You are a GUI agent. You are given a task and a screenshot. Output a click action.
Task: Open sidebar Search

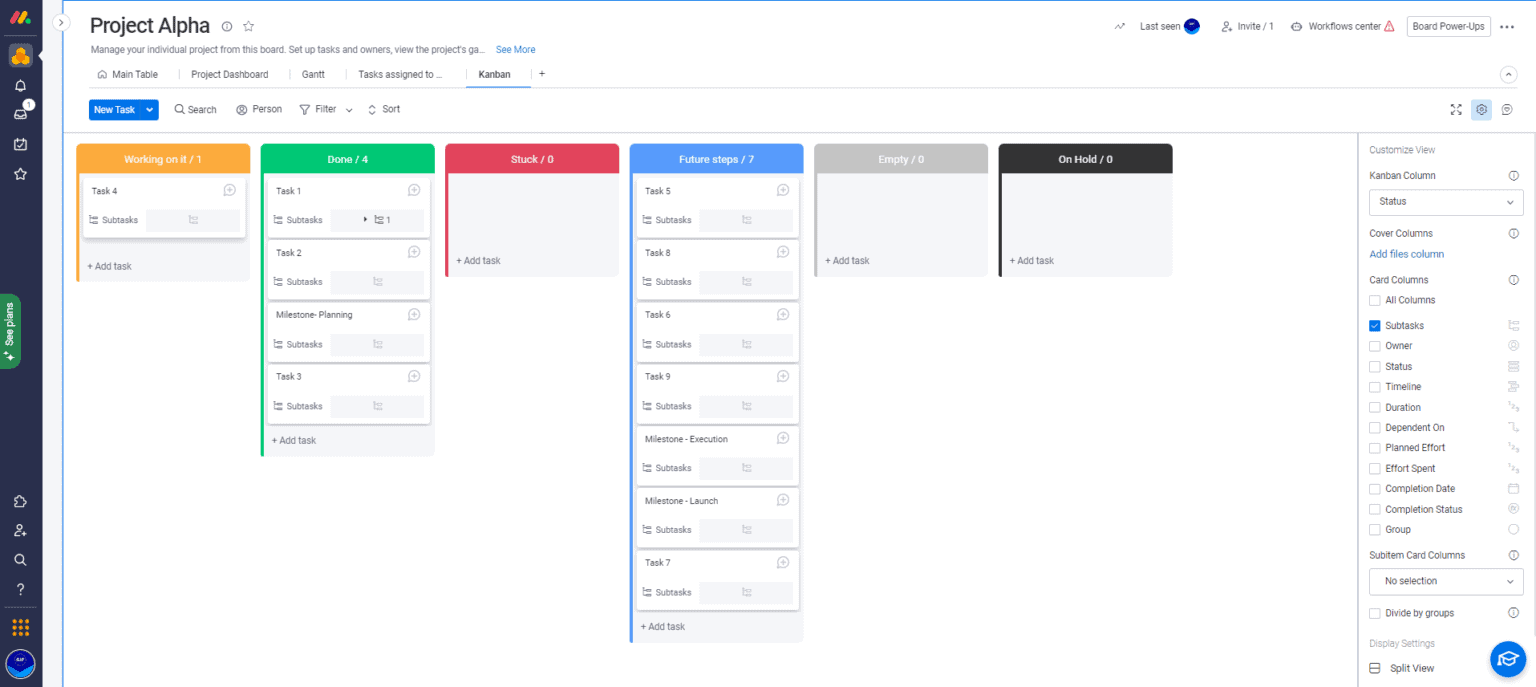pyautogui.click(x=20, y=559)
